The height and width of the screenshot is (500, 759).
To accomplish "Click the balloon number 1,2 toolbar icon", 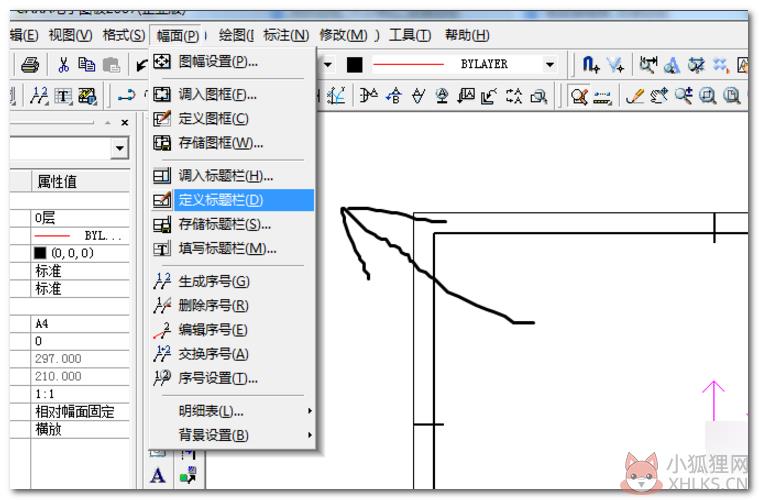I will [39, 96].
